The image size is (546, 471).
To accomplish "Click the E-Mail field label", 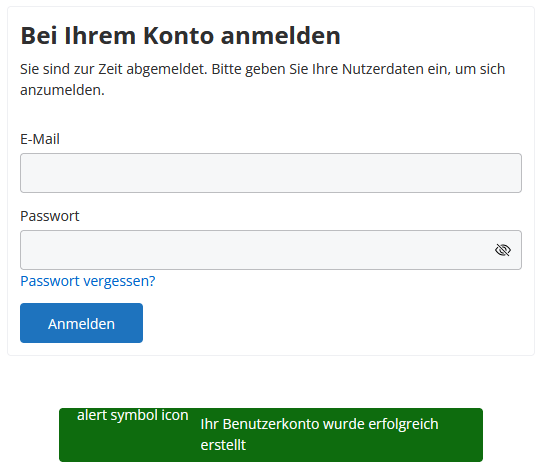I will tap(40, 139).
